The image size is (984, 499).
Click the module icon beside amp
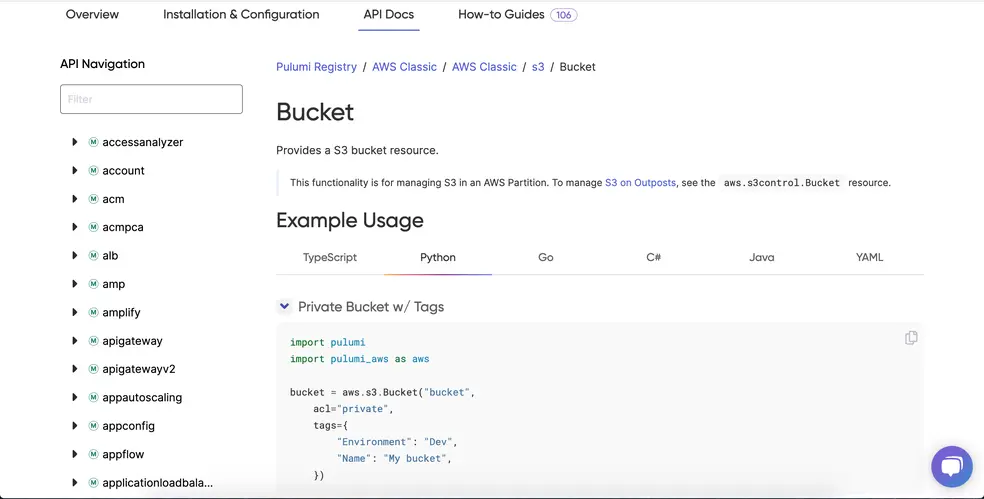tap(94, 284)
